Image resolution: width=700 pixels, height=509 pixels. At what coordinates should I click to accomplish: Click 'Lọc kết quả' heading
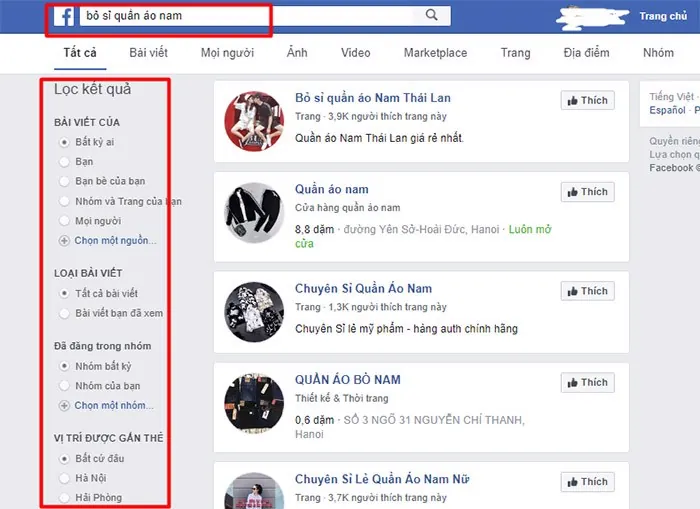point(92,89)
